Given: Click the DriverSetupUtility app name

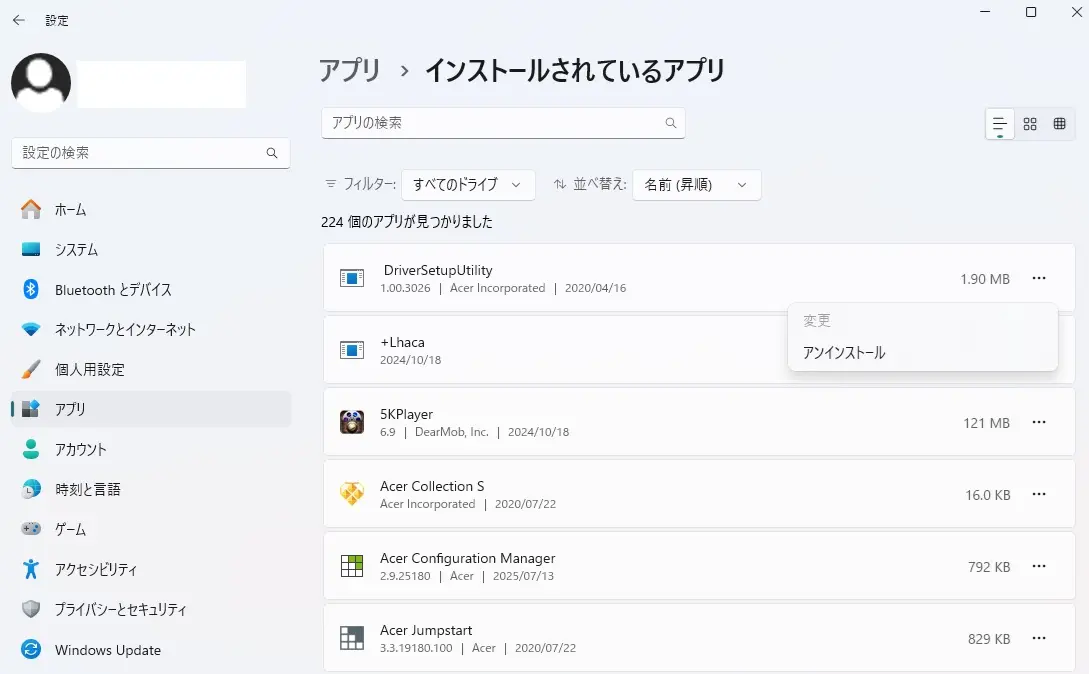Looking at the screenshot, I should [438, 270].
